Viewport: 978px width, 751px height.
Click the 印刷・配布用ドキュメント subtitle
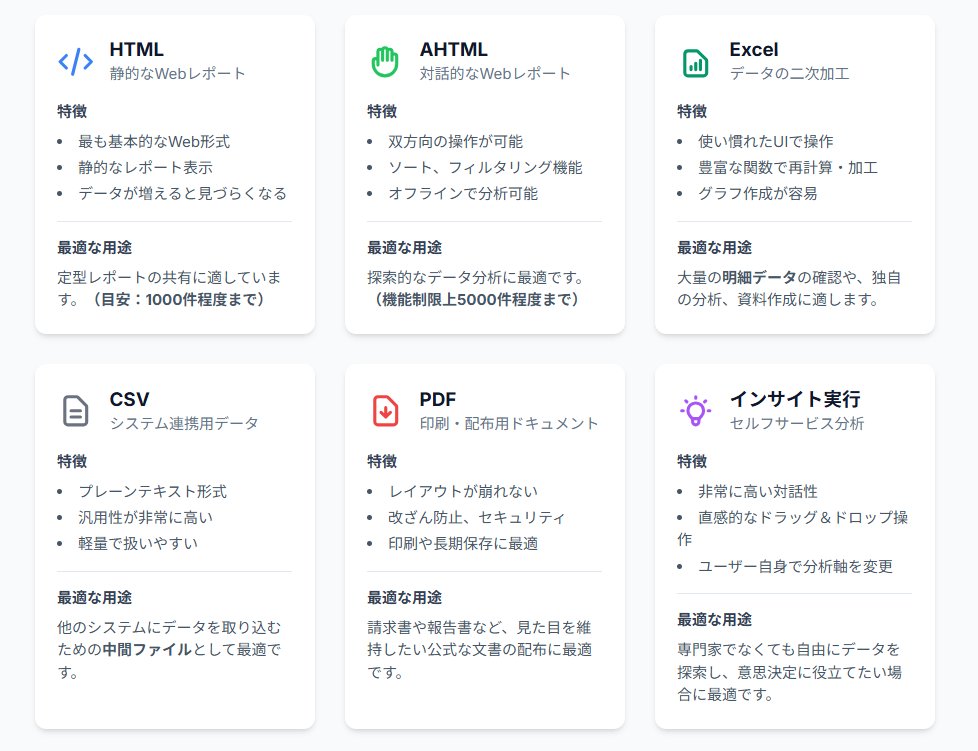coord(509,423)
